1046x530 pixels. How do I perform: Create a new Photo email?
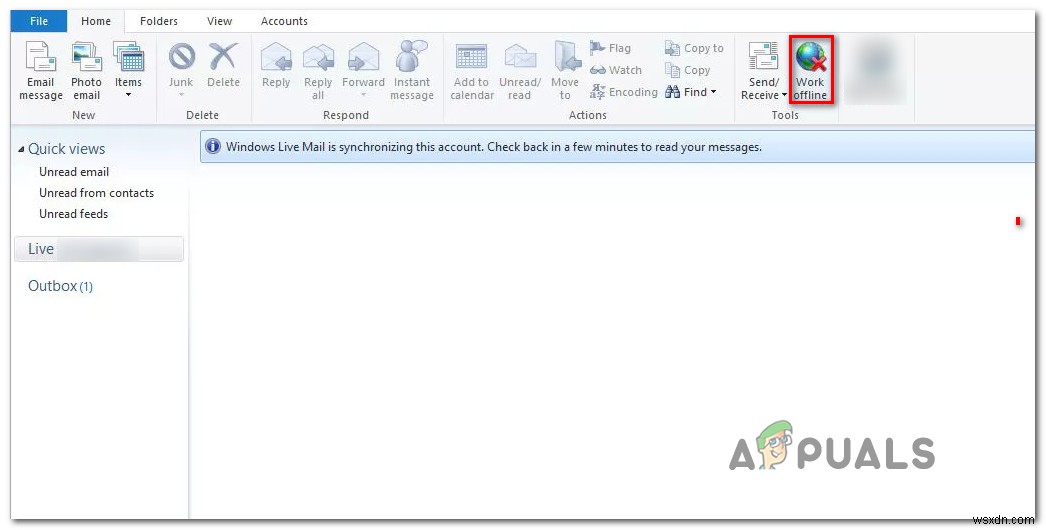pos(87,71)
